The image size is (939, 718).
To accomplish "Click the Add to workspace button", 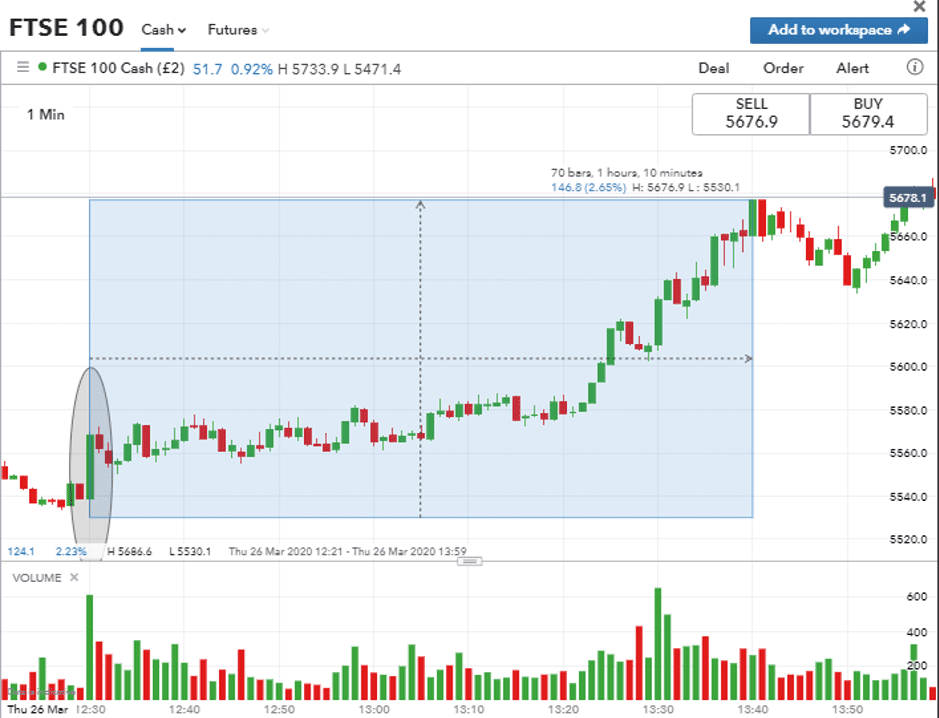I will point(838,30).
